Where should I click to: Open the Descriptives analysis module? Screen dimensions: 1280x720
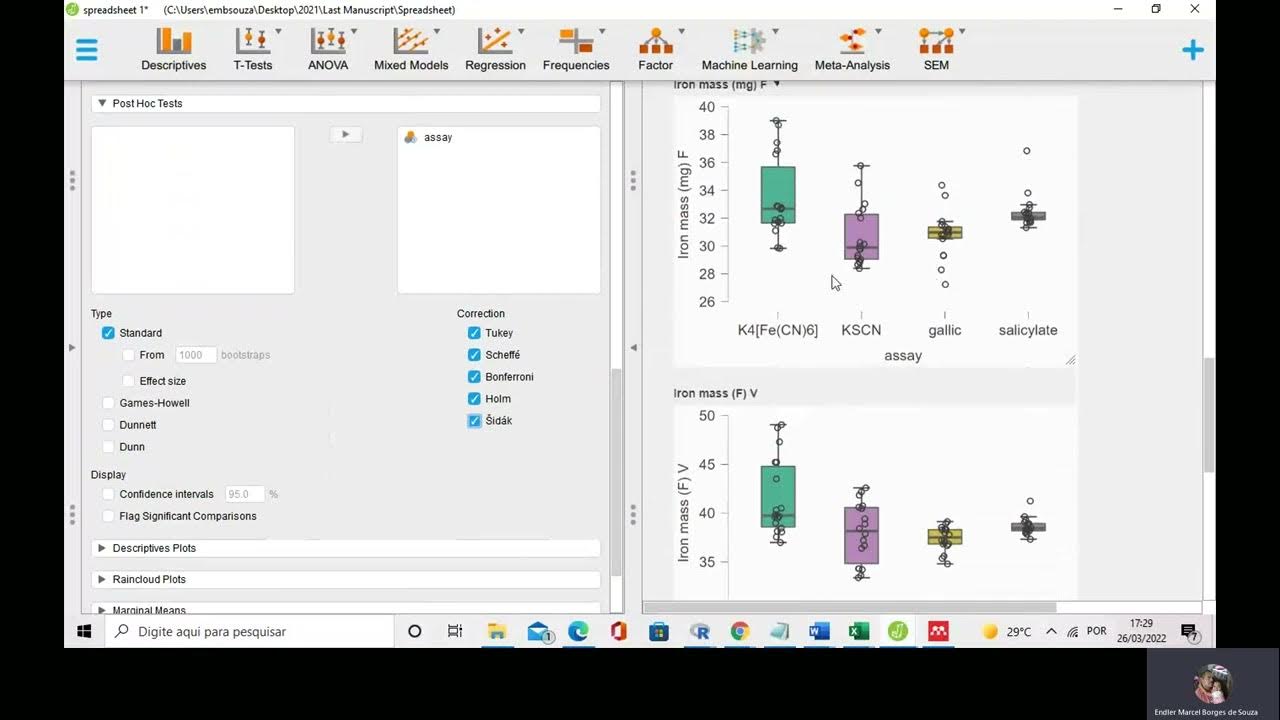(x=173, y=49)
